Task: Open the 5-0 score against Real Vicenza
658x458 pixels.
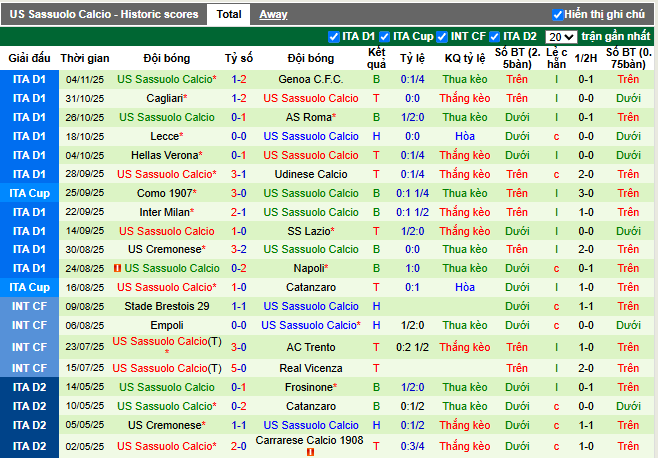Action: [x=239, y=368]
